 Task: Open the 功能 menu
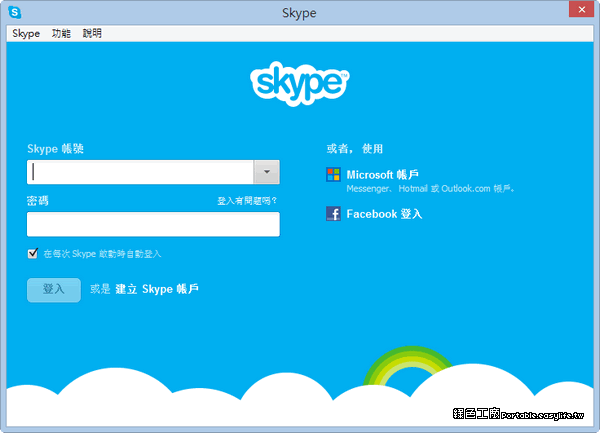(61, 33)
